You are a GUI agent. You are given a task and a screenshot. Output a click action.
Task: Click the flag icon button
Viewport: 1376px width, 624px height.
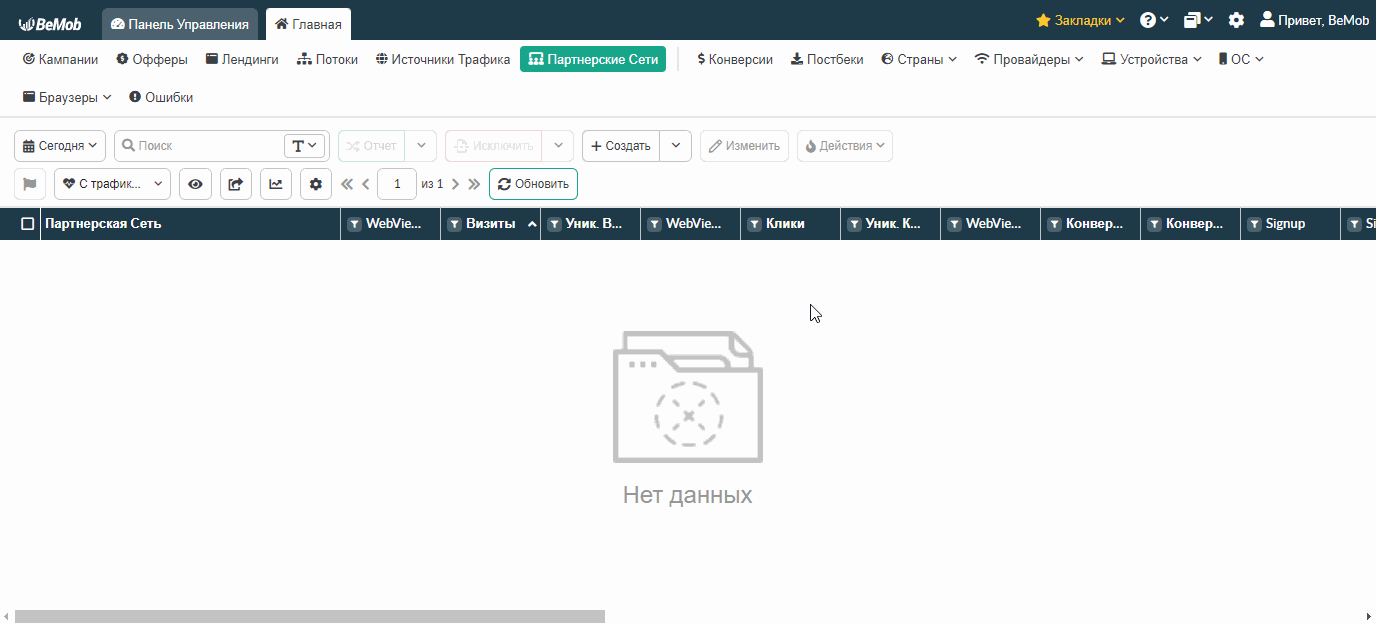pyautogui.click(x=30, y=184)
